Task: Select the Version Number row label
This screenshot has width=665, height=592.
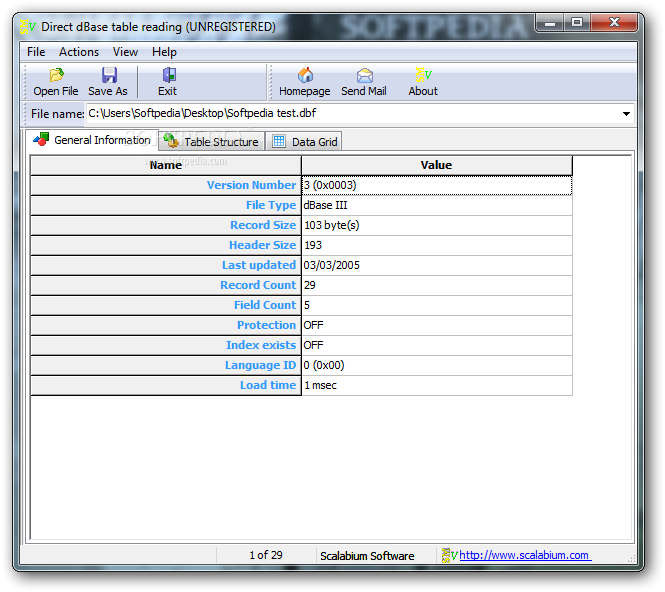Action: click(166, 185)
